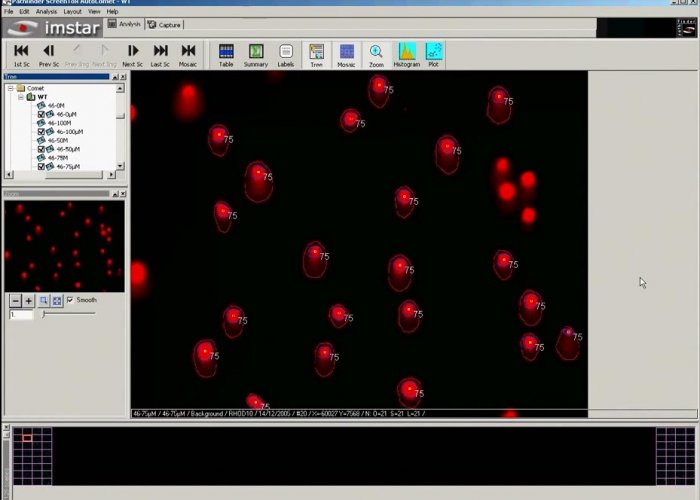Click the overview thumbnail image
This screenshot has height=500, width=700.
coord(64,246)
